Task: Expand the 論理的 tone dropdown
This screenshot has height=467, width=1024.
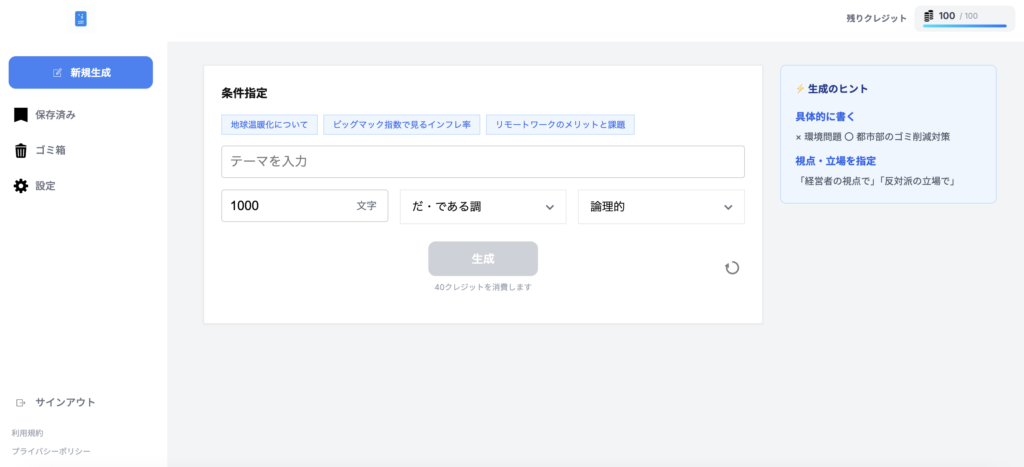Action: pyautogui.click(x=661, y=207)
